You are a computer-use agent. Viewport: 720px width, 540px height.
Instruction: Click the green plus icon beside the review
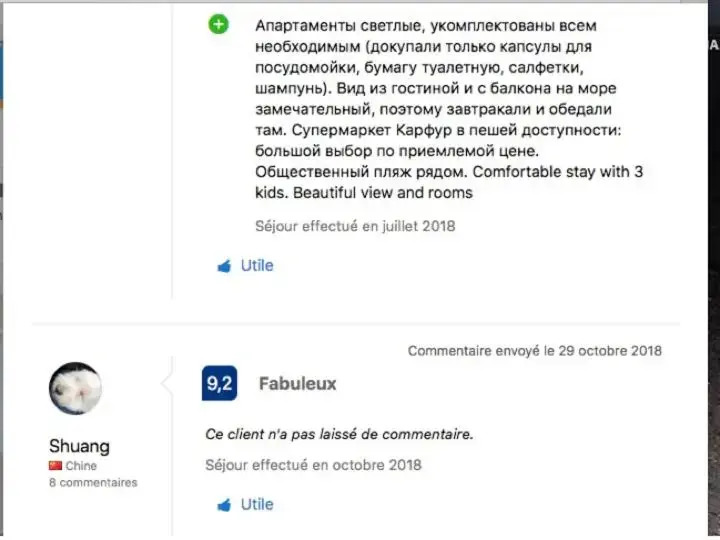coord(219,24)
